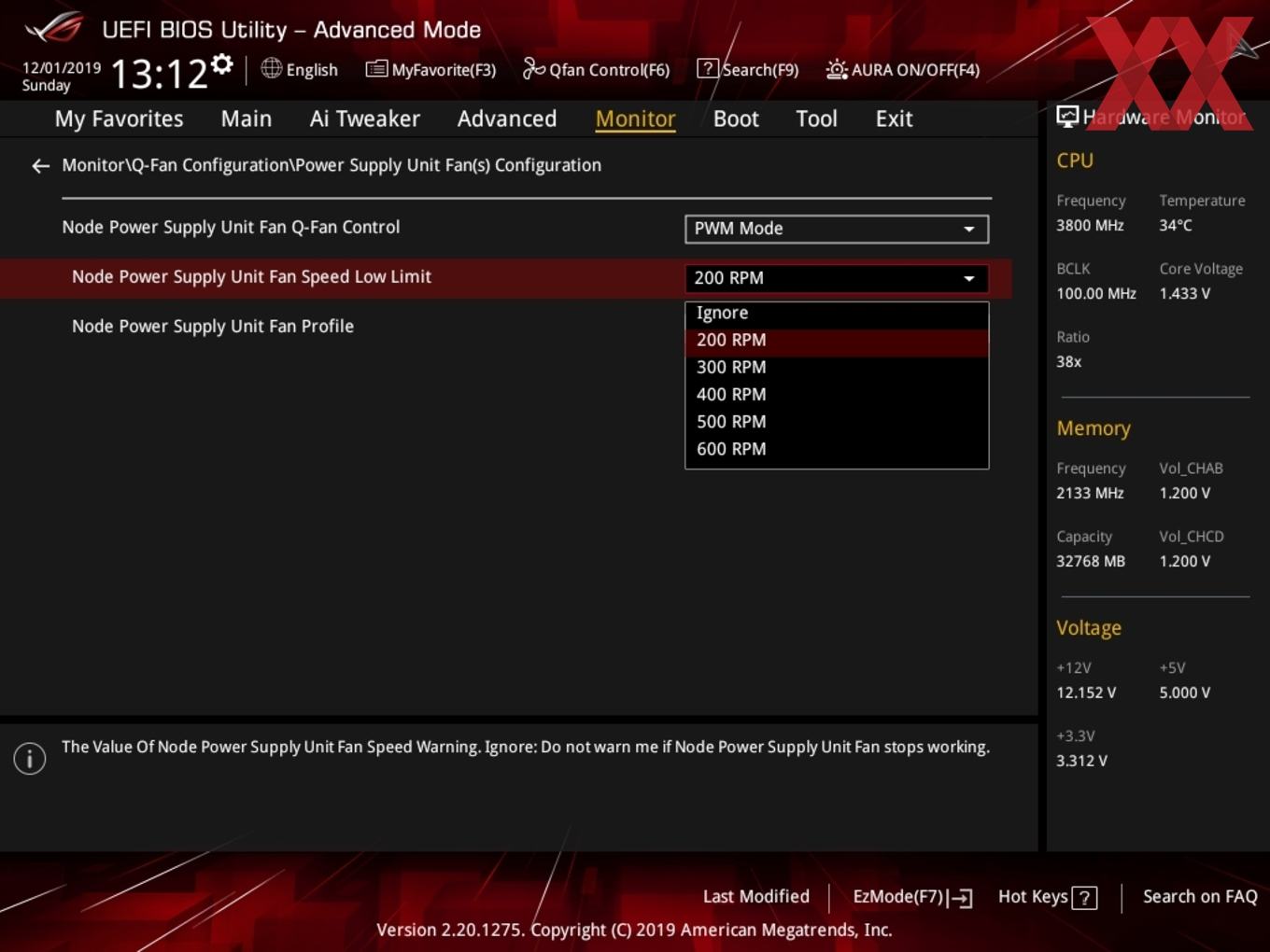Click the 13:12 clock display
The image size is (1270, 952).
point(159,73)
